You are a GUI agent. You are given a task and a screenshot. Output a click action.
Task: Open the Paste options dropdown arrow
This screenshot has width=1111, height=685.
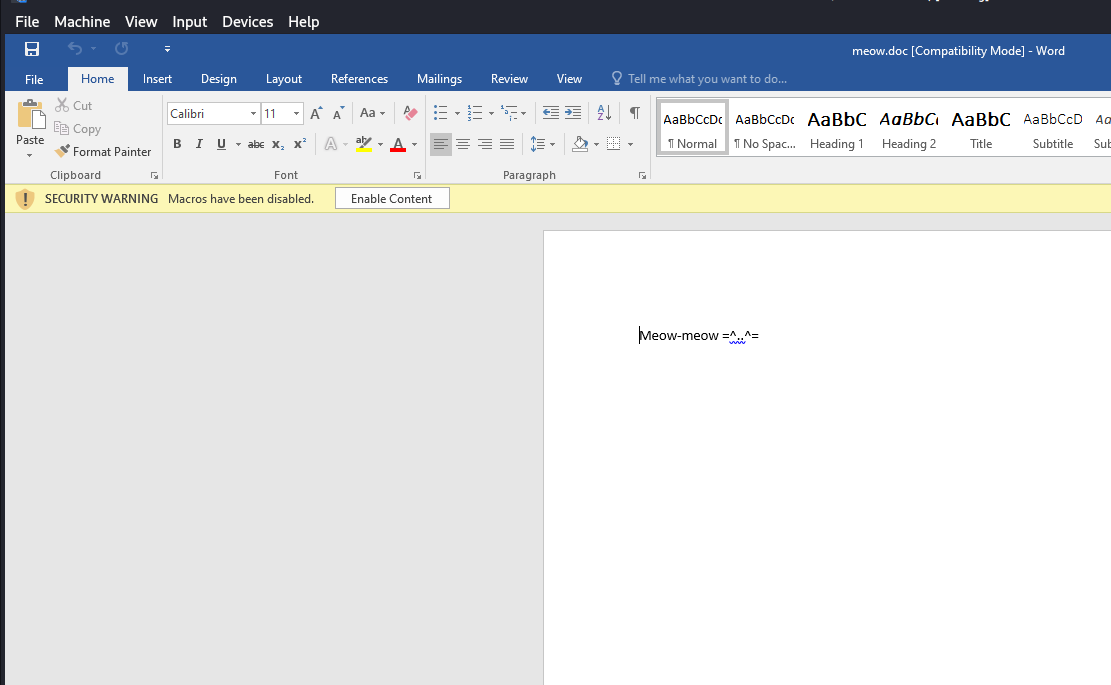[x=30, y=155]
